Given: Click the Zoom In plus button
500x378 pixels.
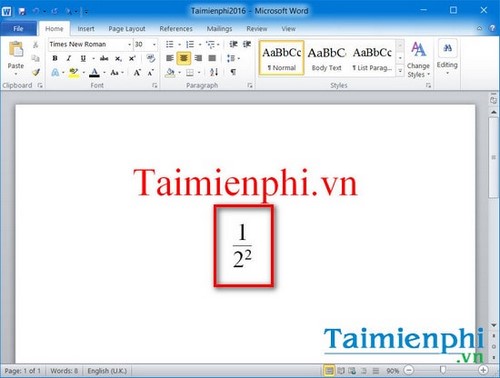Looking at the screenshot, I should coord(483,370).
